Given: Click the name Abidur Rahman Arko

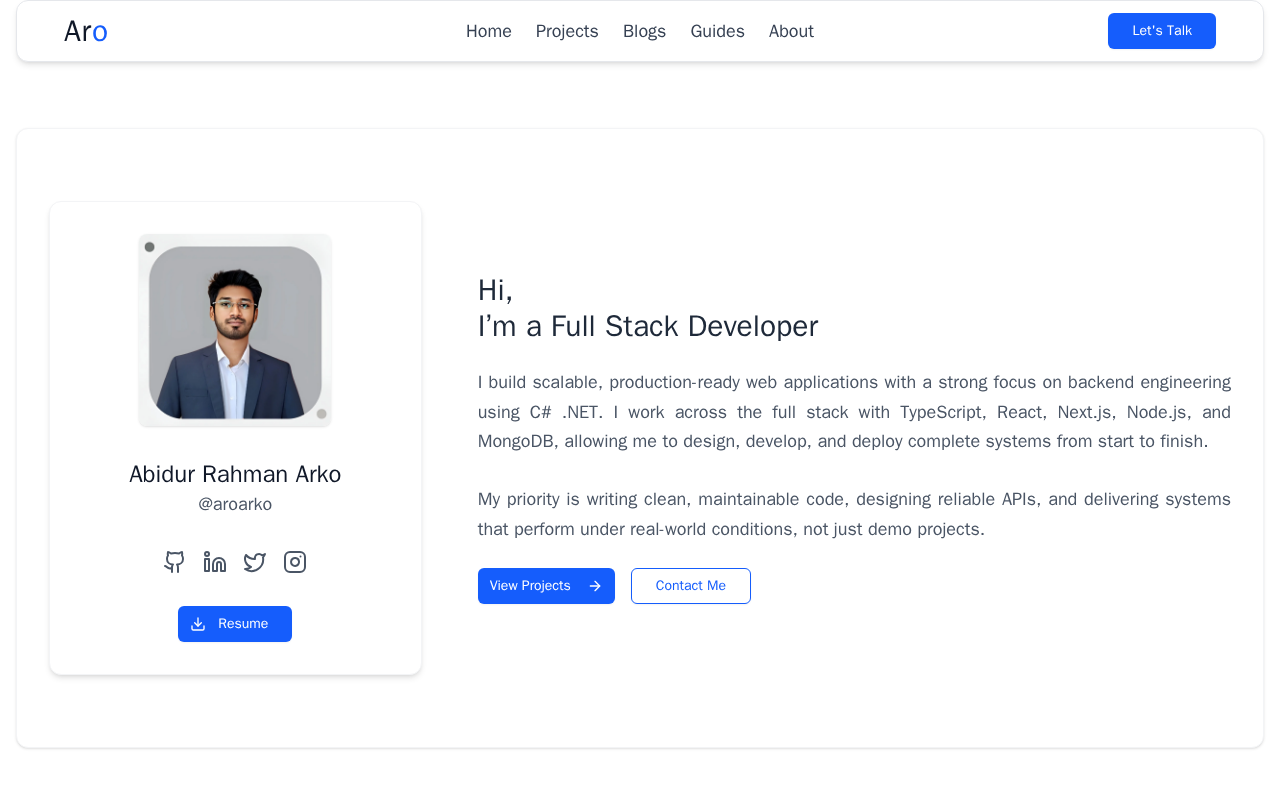Looking at the screenshot, I should (x=235, y=474).
